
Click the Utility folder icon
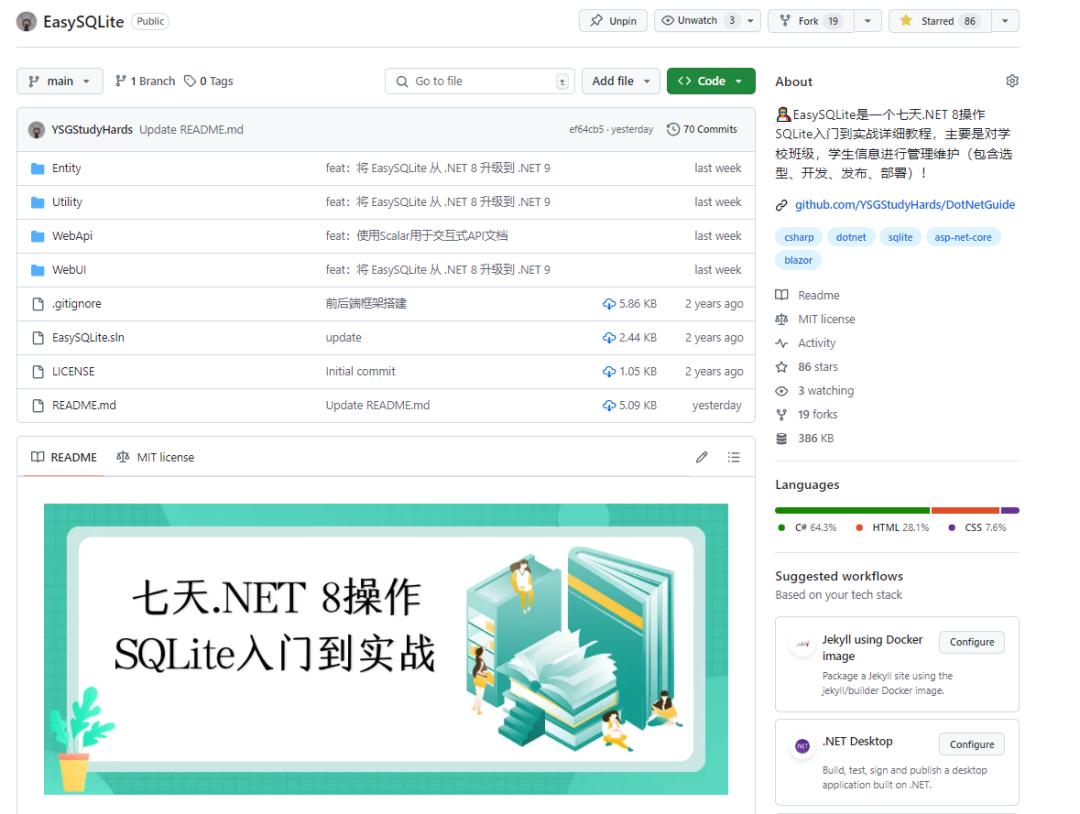tap(38, 202)
